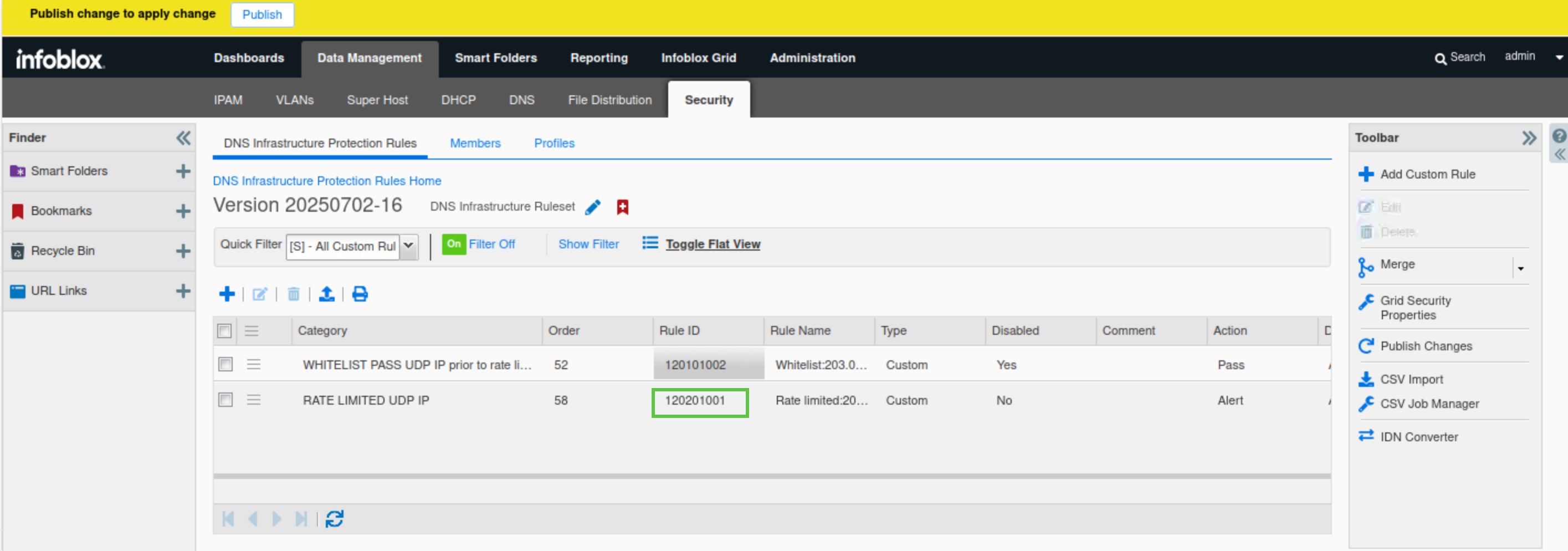1568x551 pixels.
Task: Expand Recycle Bin with its plus sign
Action: tap(183, 251)
